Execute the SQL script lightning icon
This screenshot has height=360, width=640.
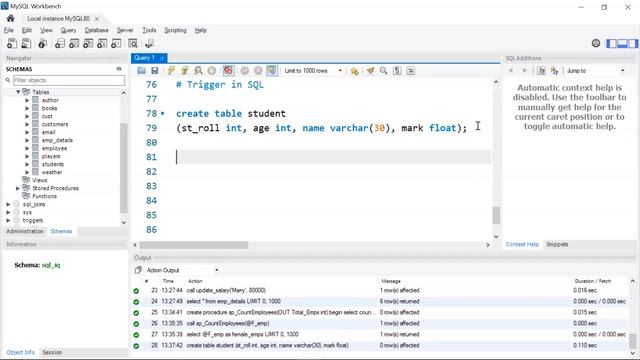point(171,71)
